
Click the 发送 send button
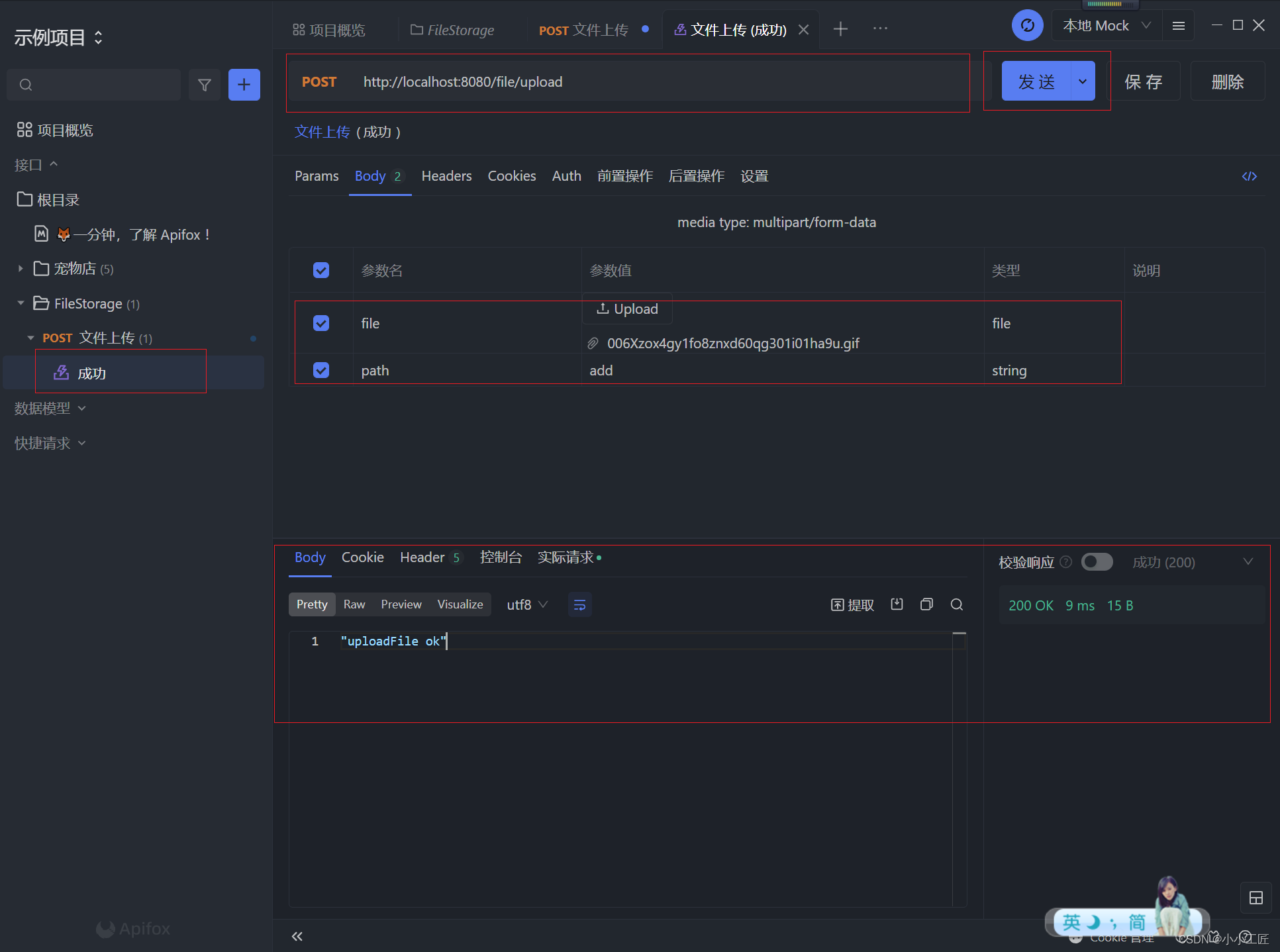tap(1036, 81)
